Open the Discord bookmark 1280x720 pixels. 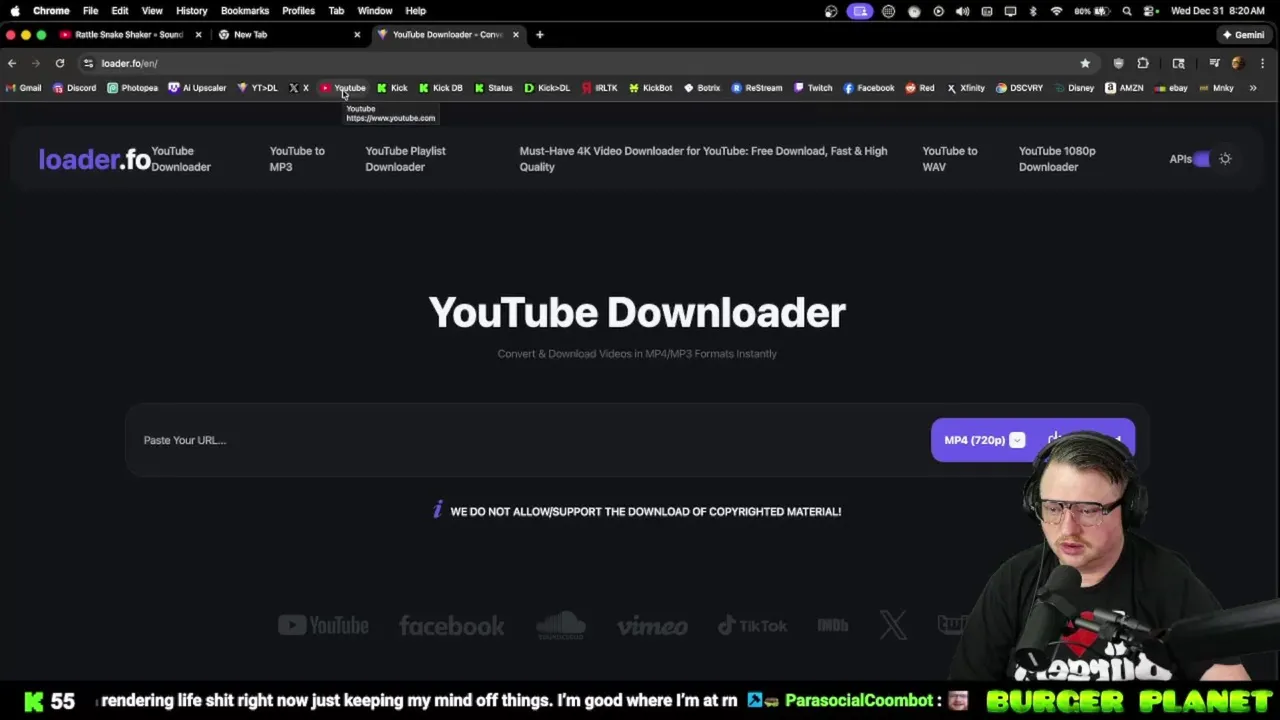pos(74,88)
